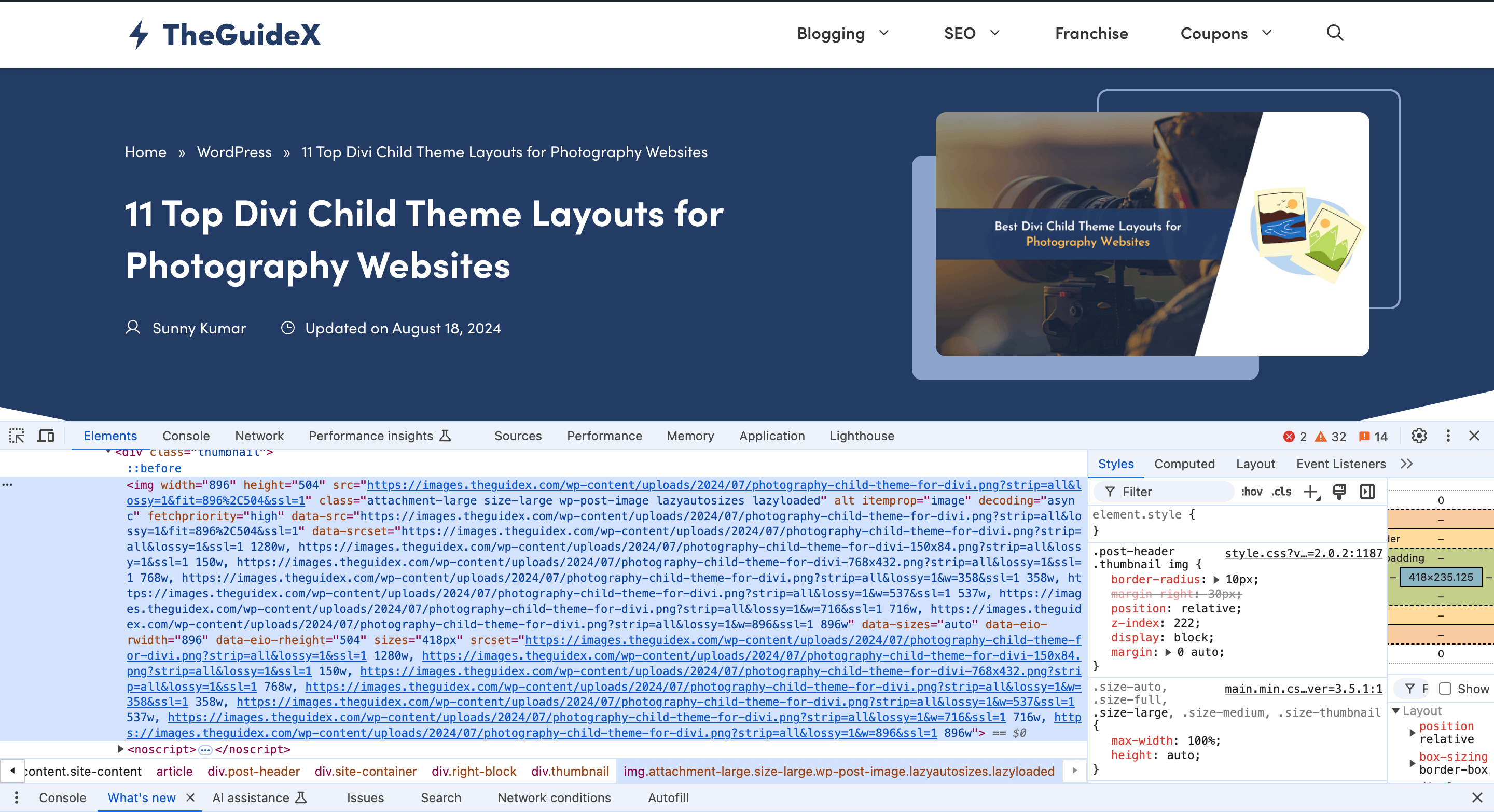Click the new style rule plus icon
The image size is (1494, 812).
click(x=1311, y=492)
